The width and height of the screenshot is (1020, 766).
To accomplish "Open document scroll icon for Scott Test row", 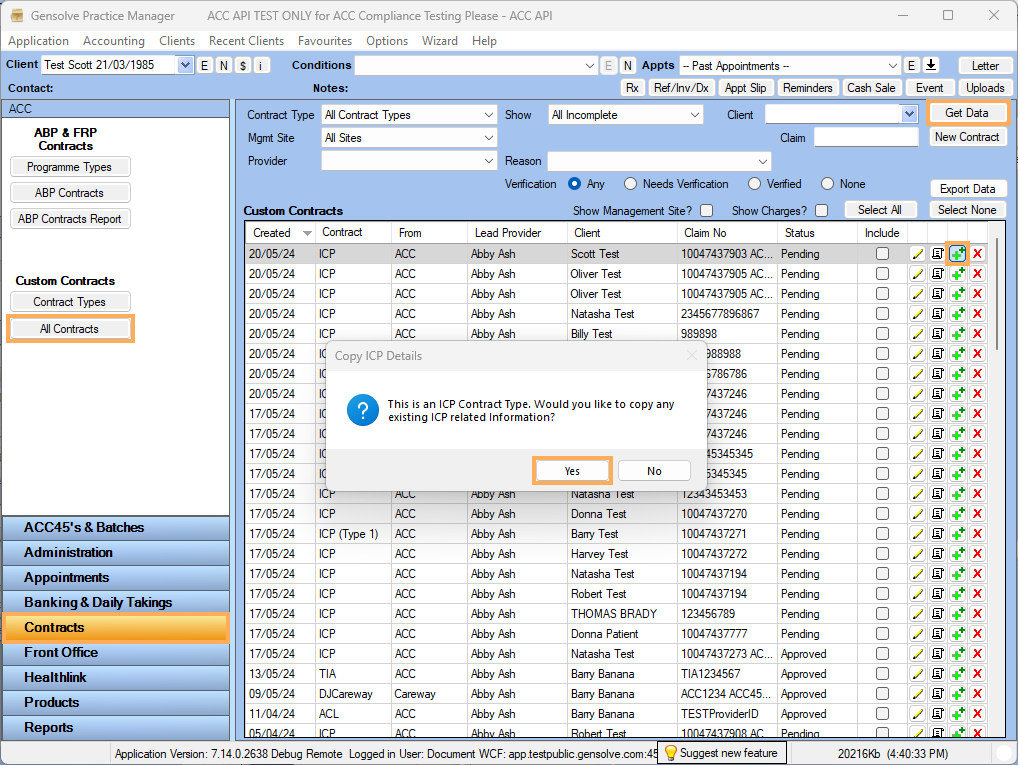I will (x=937, y=254).
